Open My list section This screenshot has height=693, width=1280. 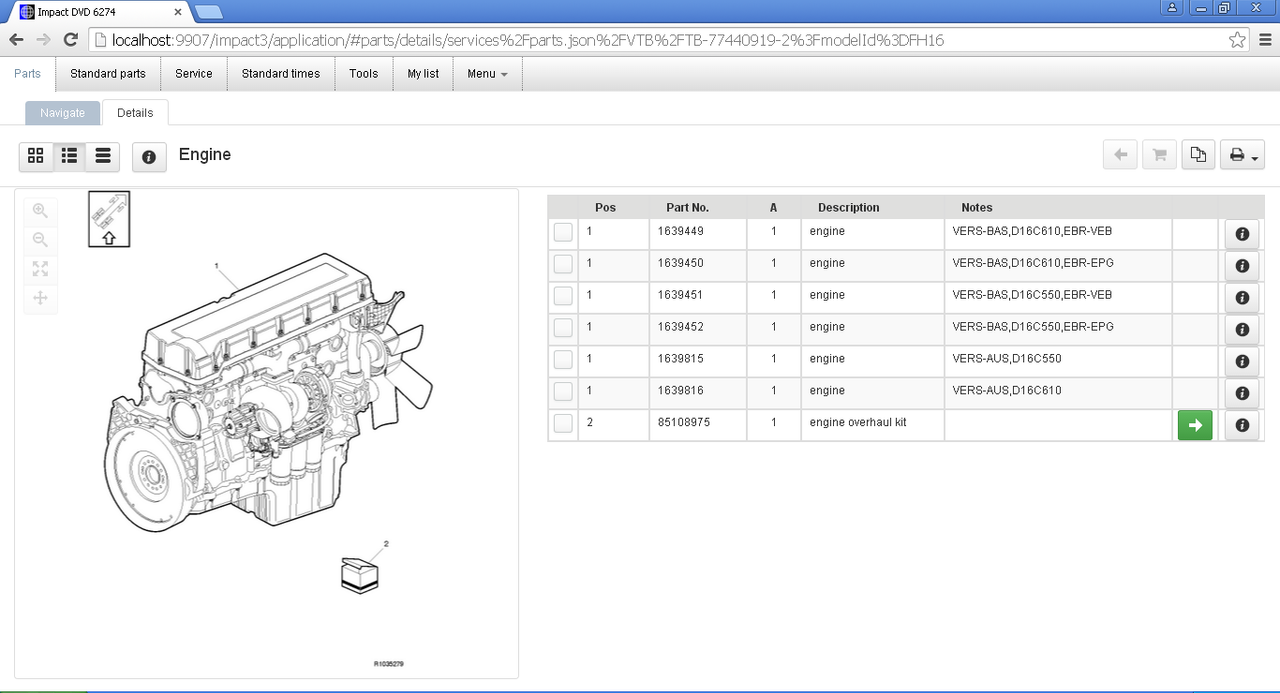pos(423,74)
